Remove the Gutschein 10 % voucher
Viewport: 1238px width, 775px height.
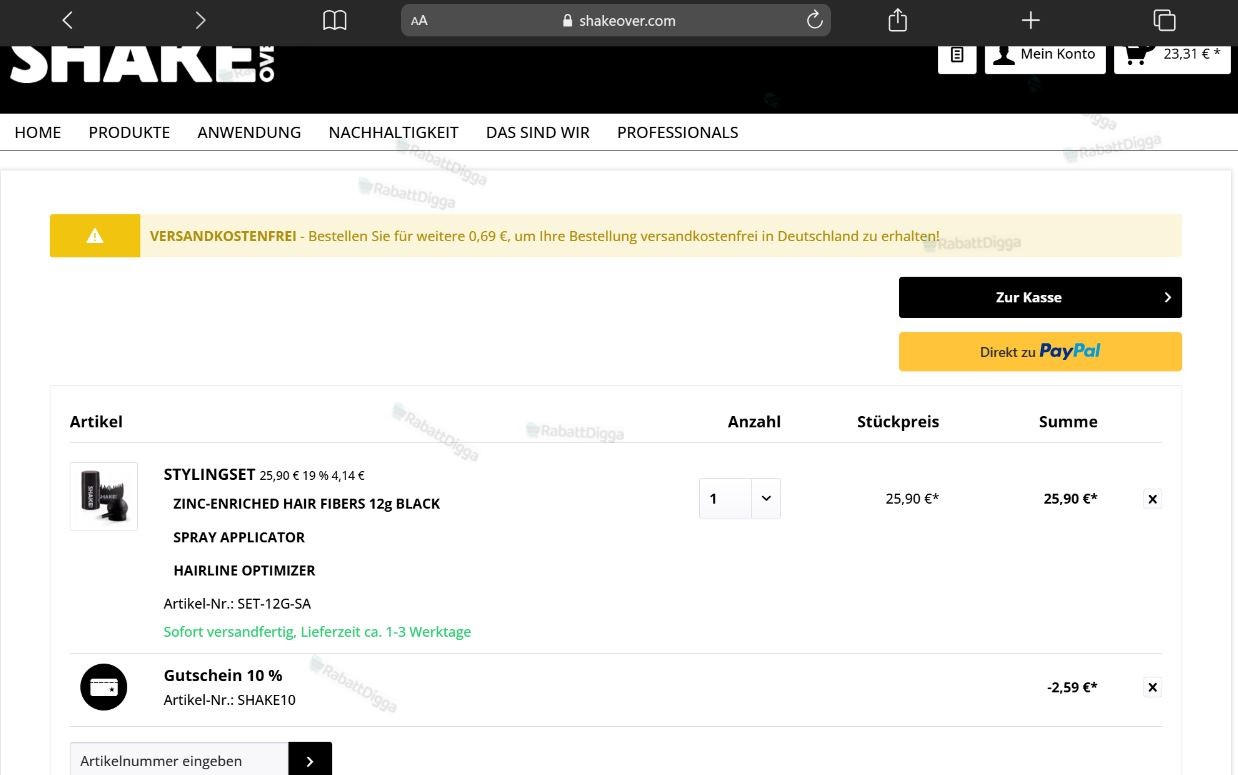pyautogui.click(x=1152, y=687)
